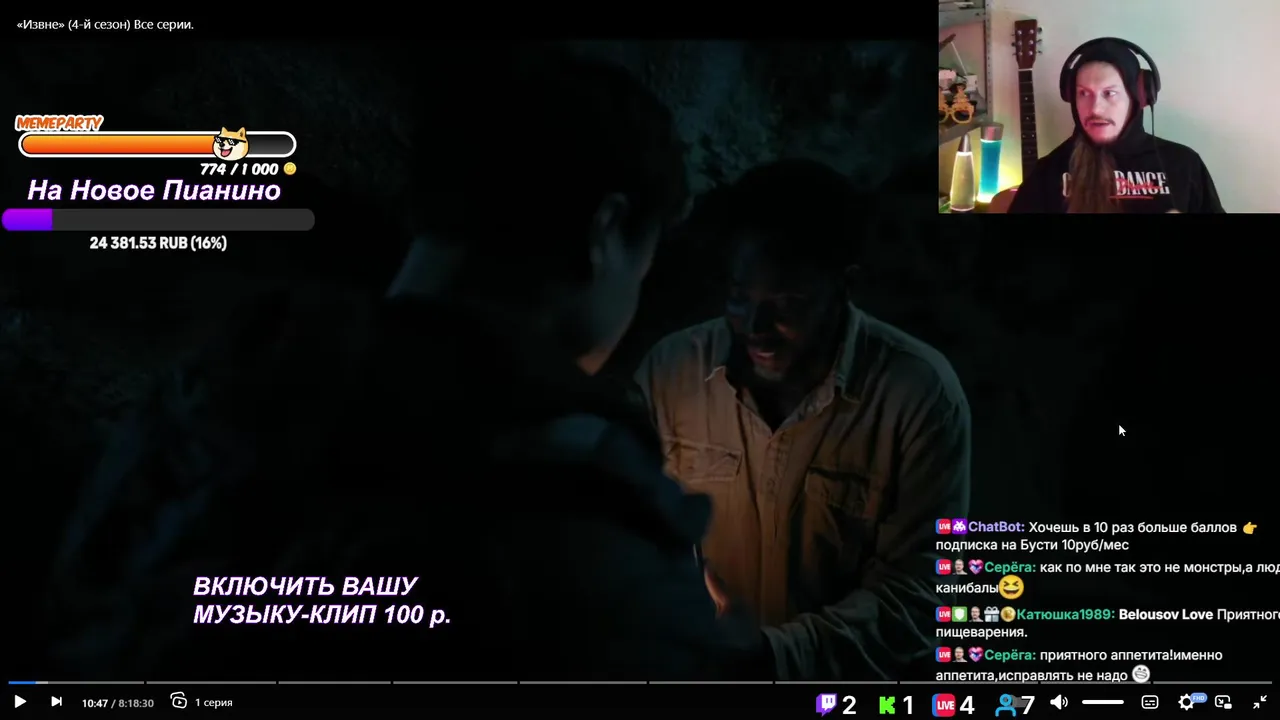Viewport: 1280px width, 720px height.
Task: Click the 'На Новое Пианино' donation goal title
Action: (x=154, y=190)
